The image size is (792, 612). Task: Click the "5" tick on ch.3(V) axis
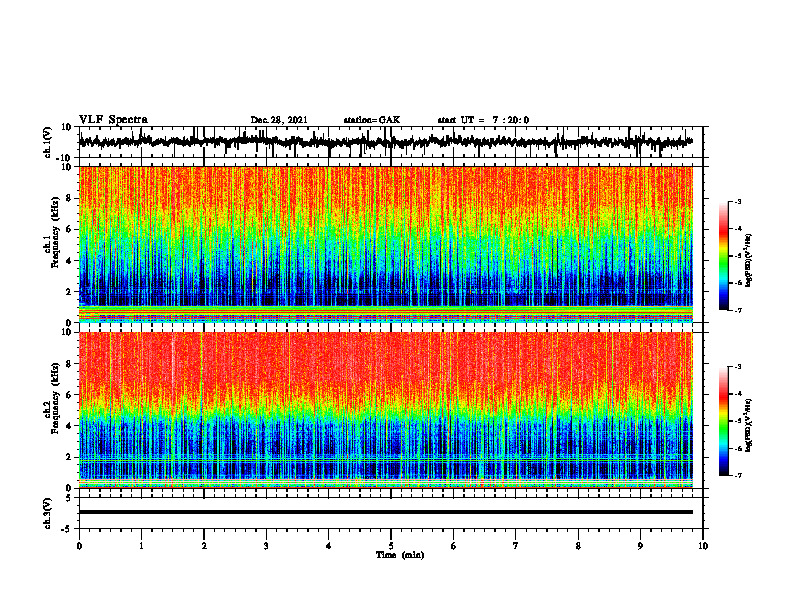(70, 498)
